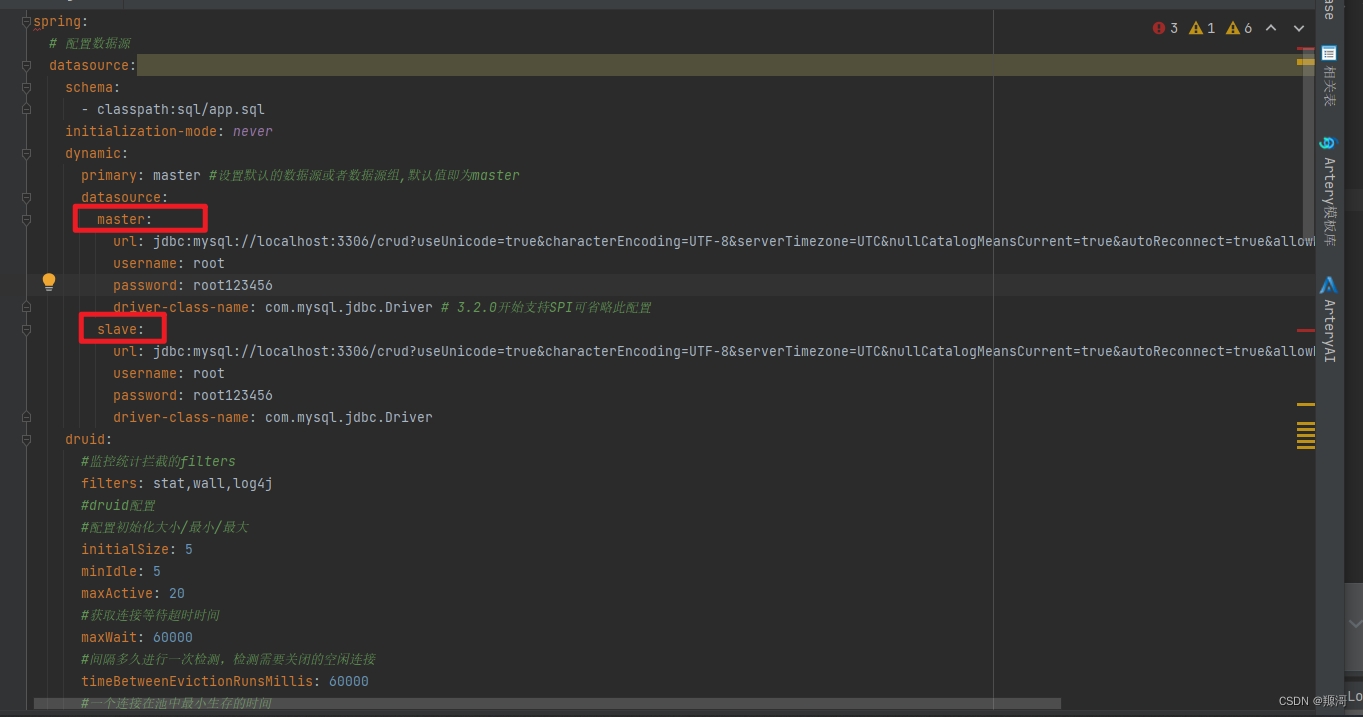Click the '- classpath:sql/app.sql' entry
This screenshot has width=1363, height=717.
[173, 109]
